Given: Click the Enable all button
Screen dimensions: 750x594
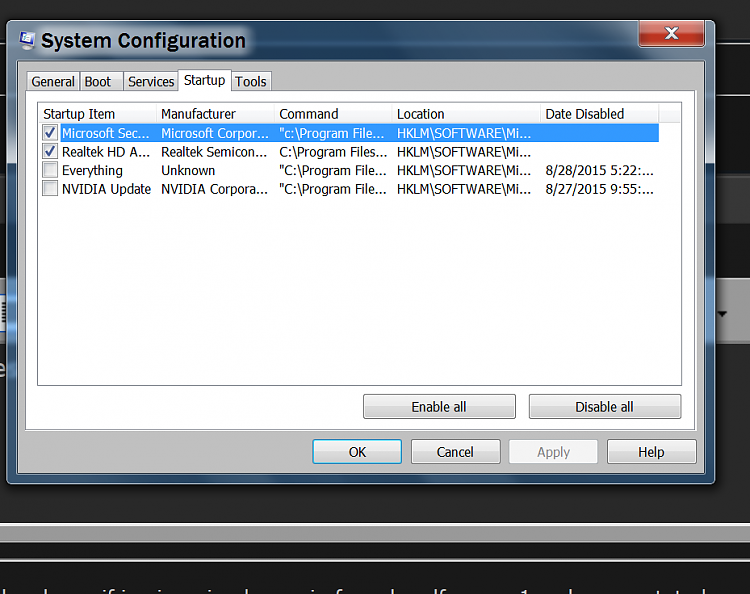Looking at the screenshot, I should [x=439, y=407].
